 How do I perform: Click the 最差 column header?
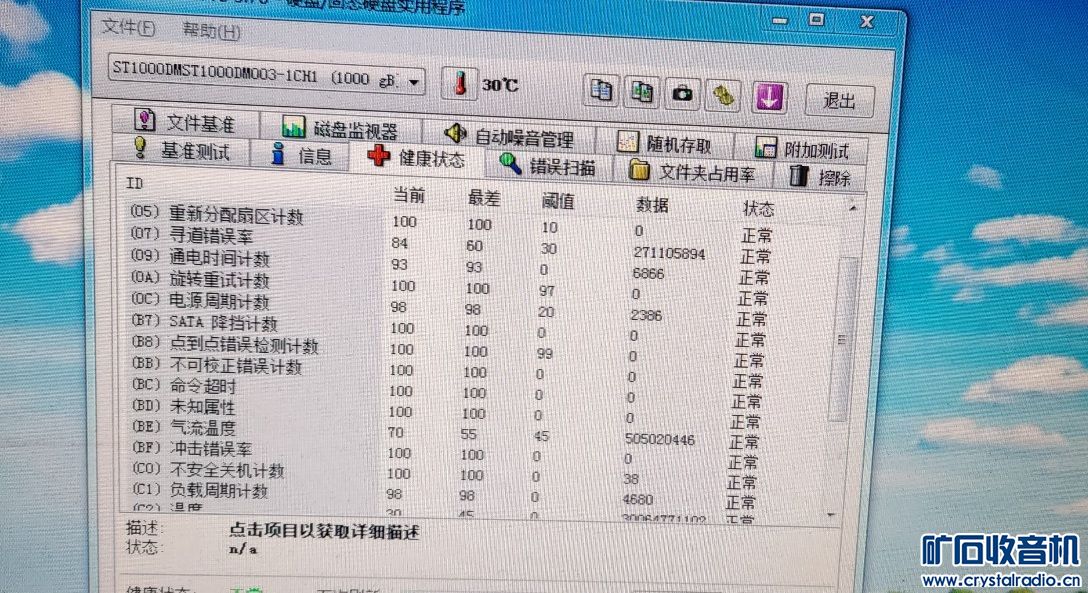point(484,199)
